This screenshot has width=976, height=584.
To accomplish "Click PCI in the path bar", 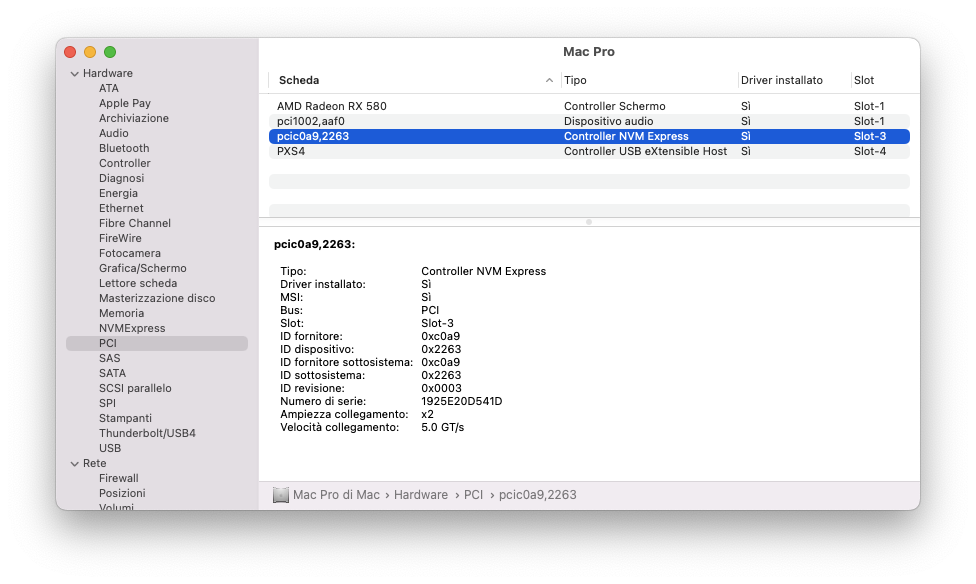I will [473, 495].
